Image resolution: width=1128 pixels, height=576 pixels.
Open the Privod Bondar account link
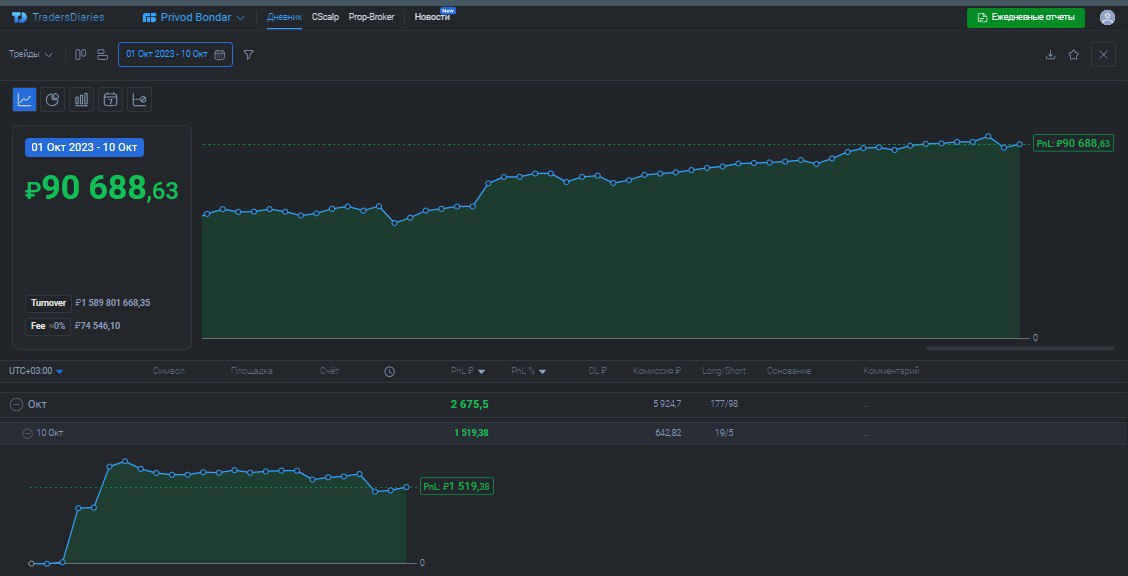(x=192, y=17)
